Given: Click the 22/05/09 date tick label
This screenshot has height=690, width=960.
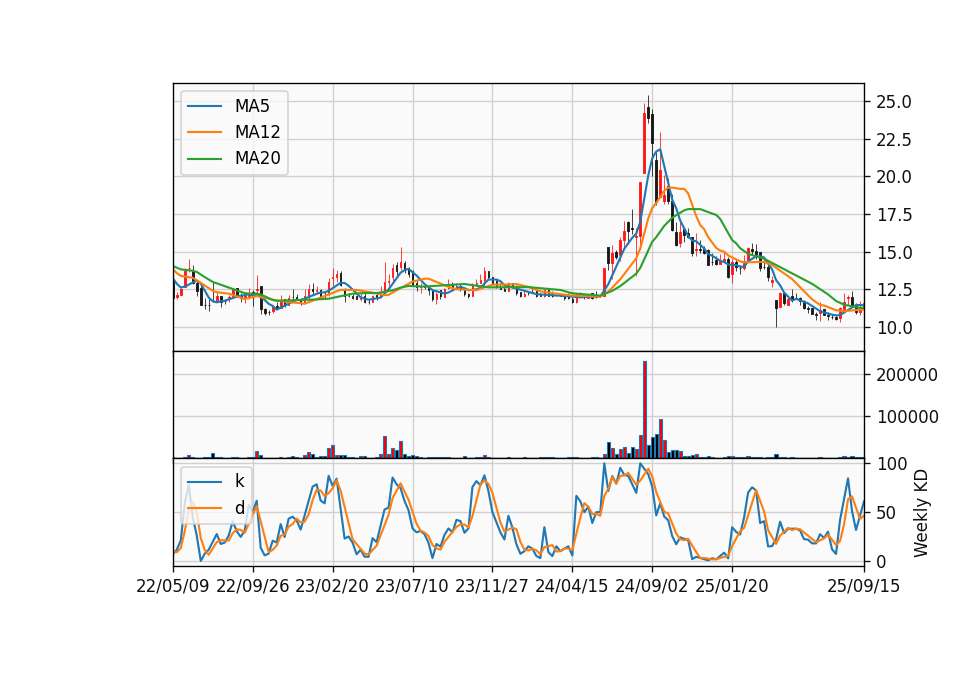Looking at the screenshot, I should pos(173,586).
